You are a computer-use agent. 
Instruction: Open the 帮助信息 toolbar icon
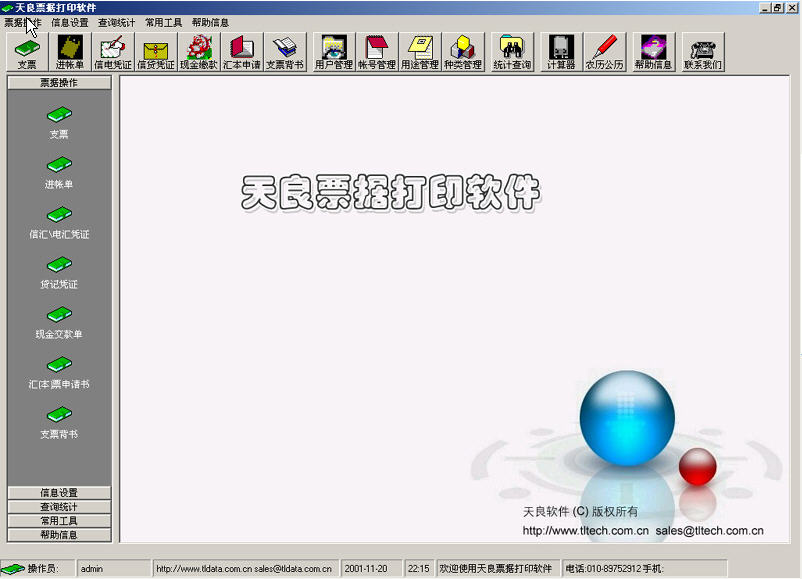tap(653, 52)
